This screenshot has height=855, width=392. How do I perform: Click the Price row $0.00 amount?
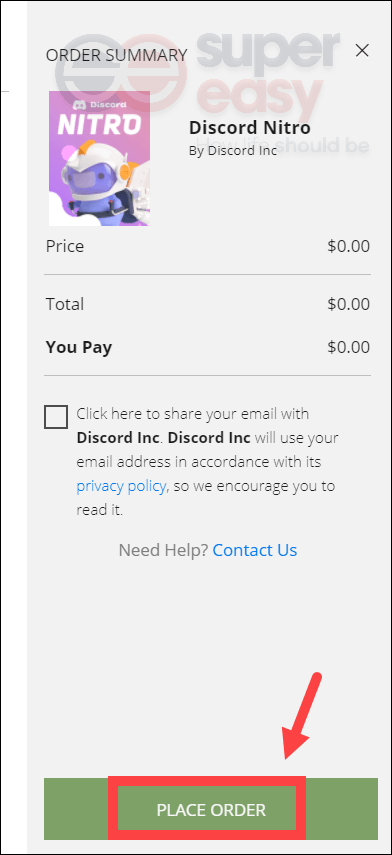pos(348,246)
